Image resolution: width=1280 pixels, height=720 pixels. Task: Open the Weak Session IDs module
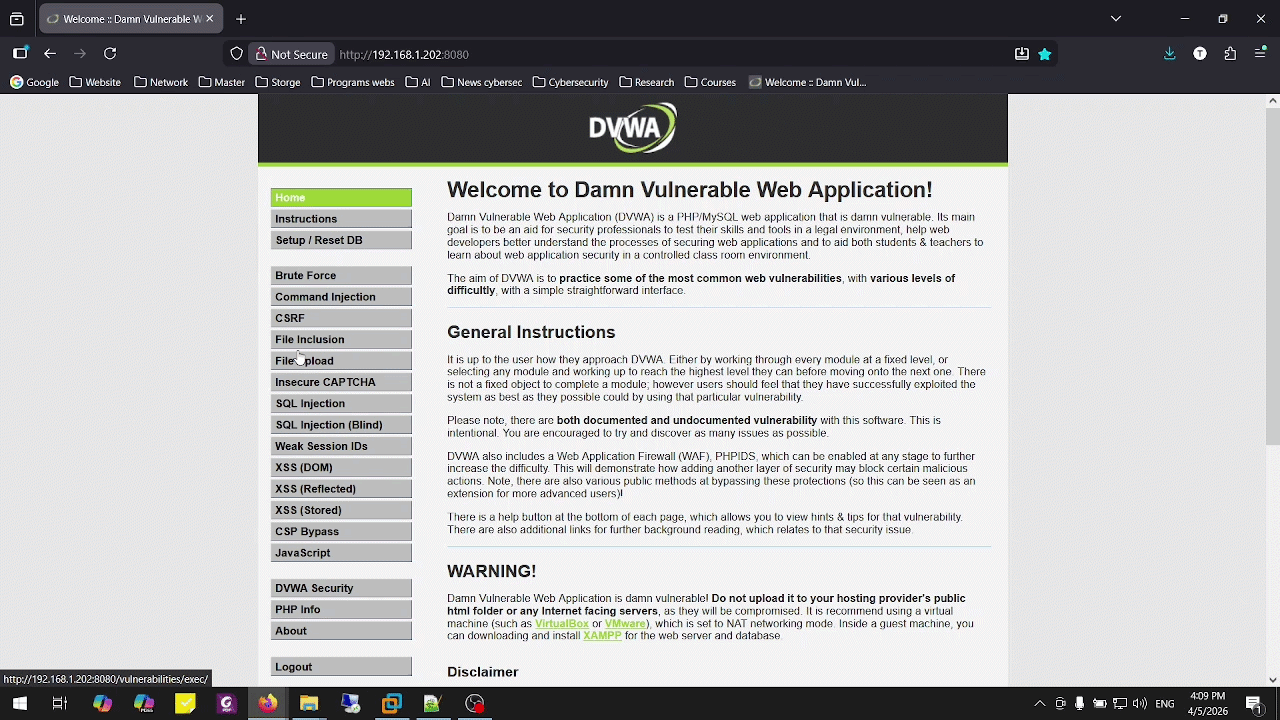coord(341,446)
